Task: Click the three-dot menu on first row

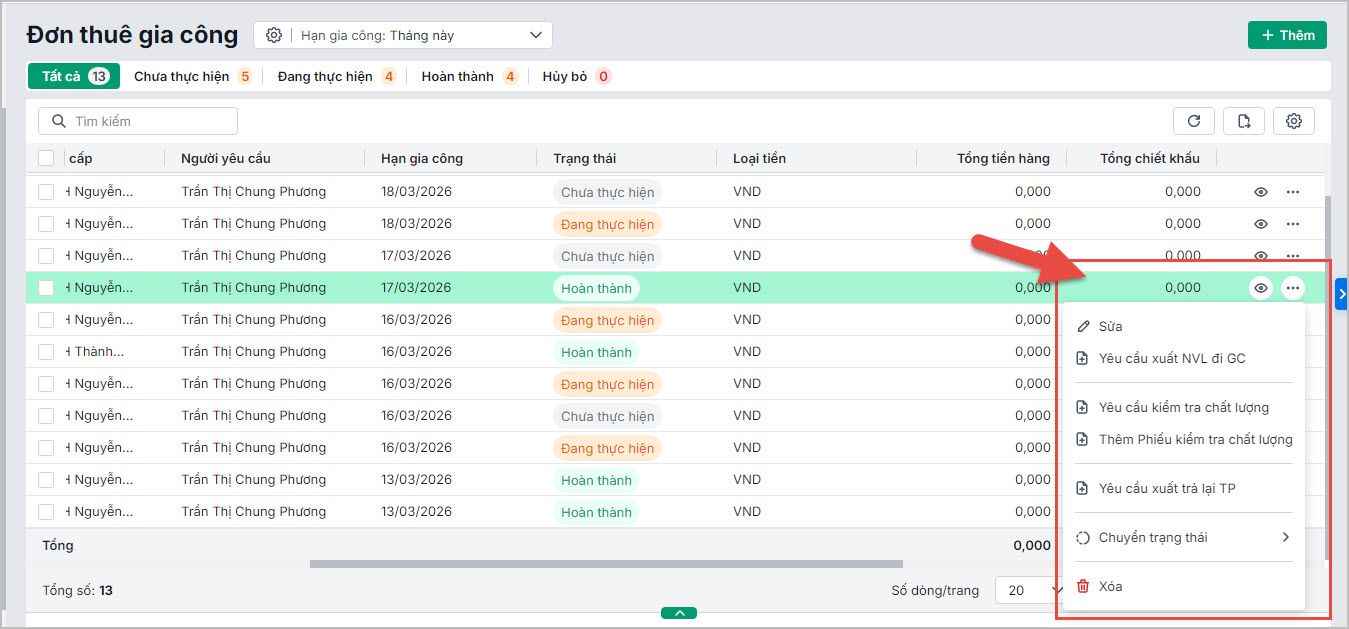Action: [1293, 192]
